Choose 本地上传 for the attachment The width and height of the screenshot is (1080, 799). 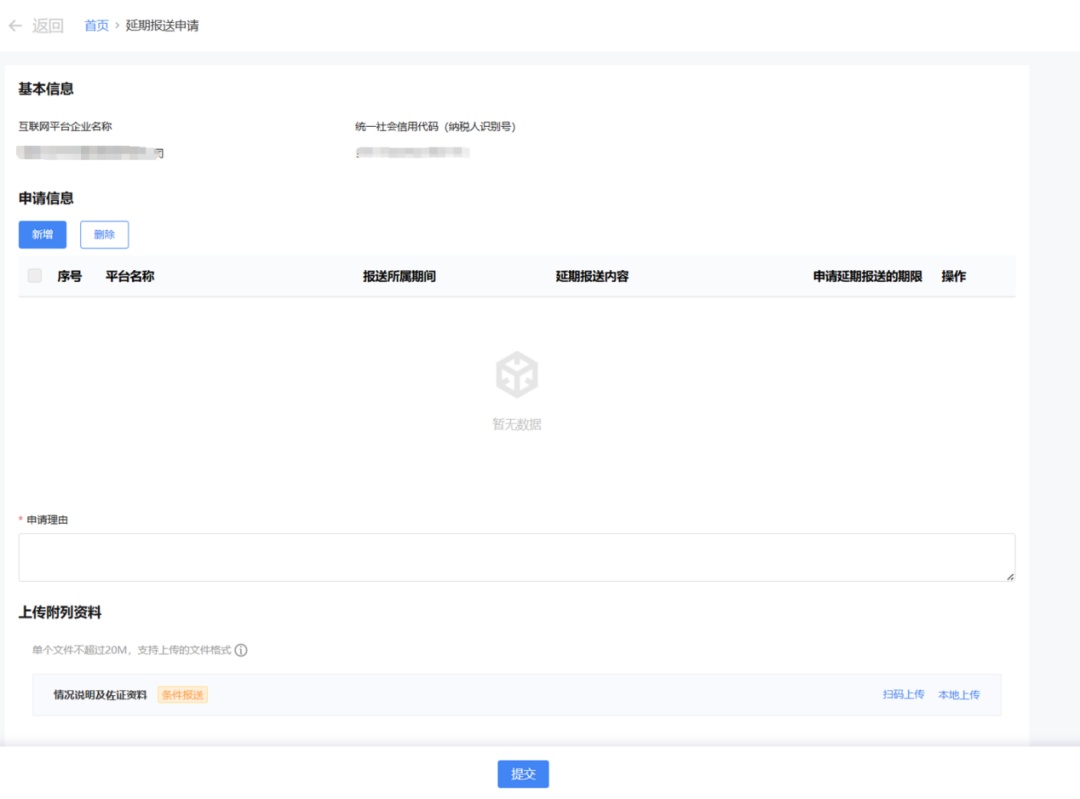[x=958, y=695]
